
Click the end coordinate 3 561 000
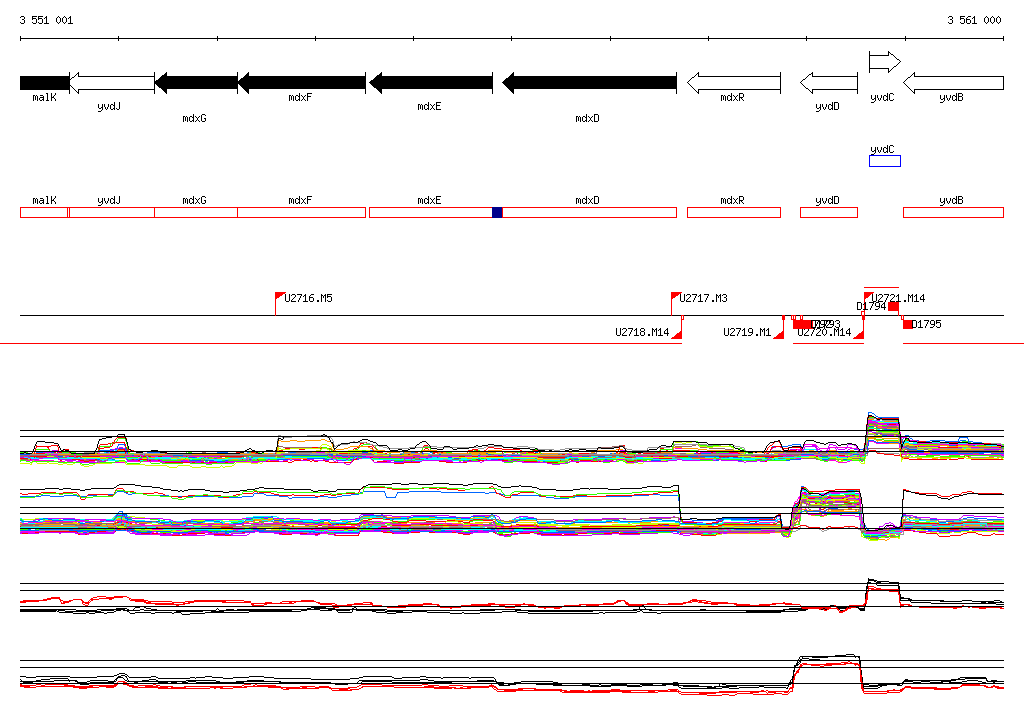[974, 20]
